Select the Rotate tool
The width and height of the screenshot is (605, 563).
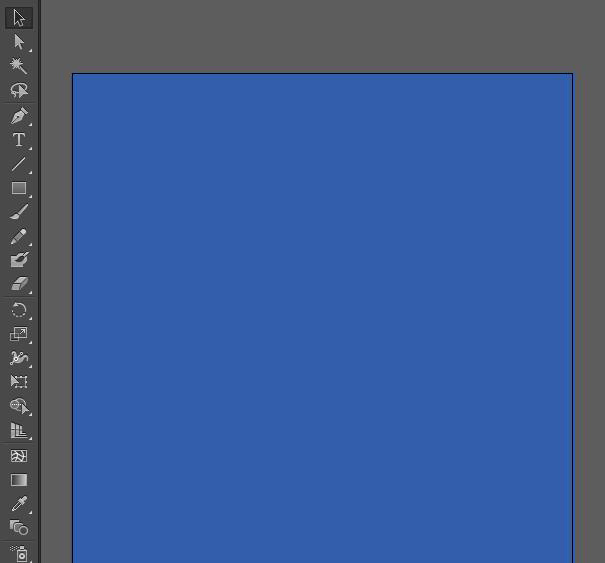(19, 310)
